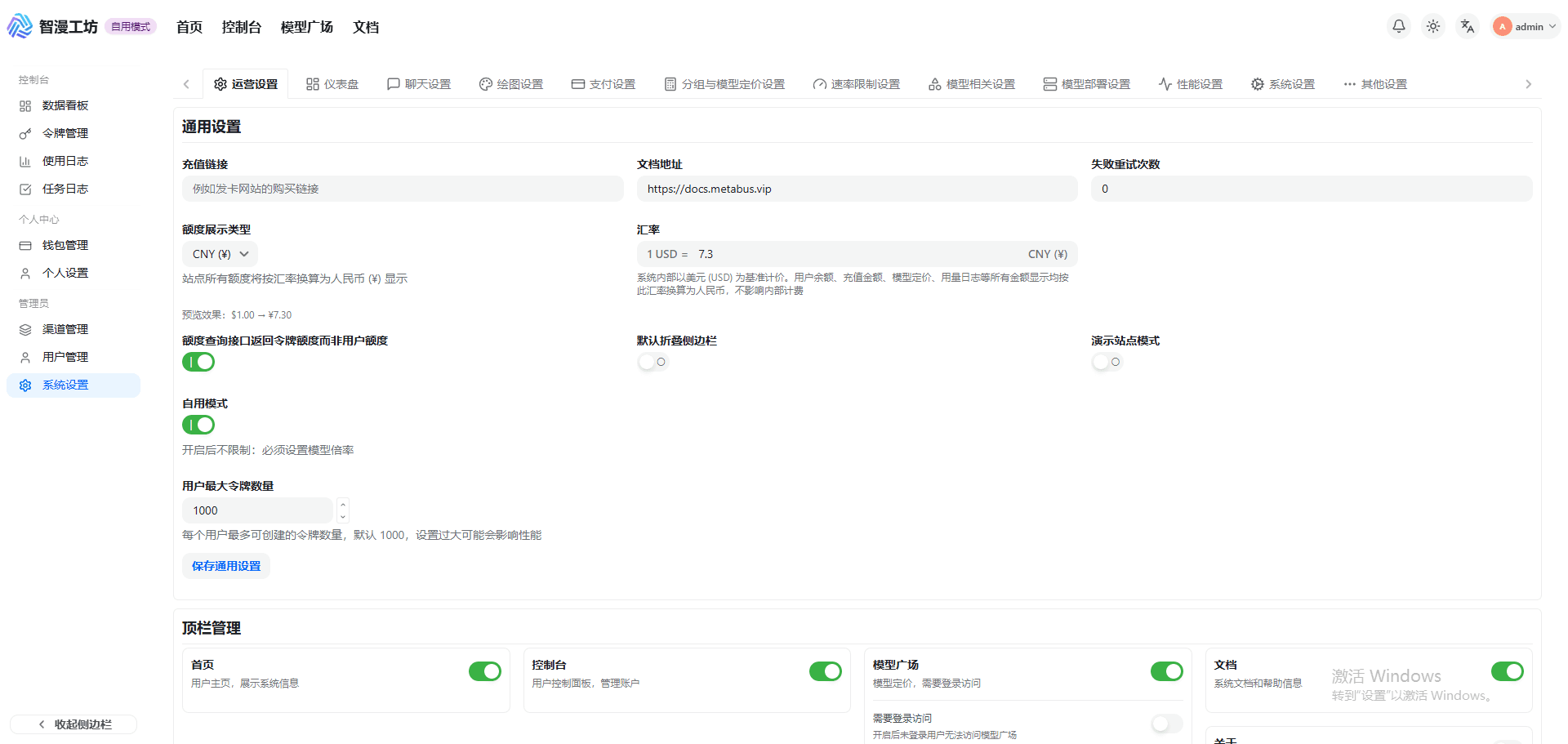Switch to the 模型相关设置 settings tab label

click(981, 84)
